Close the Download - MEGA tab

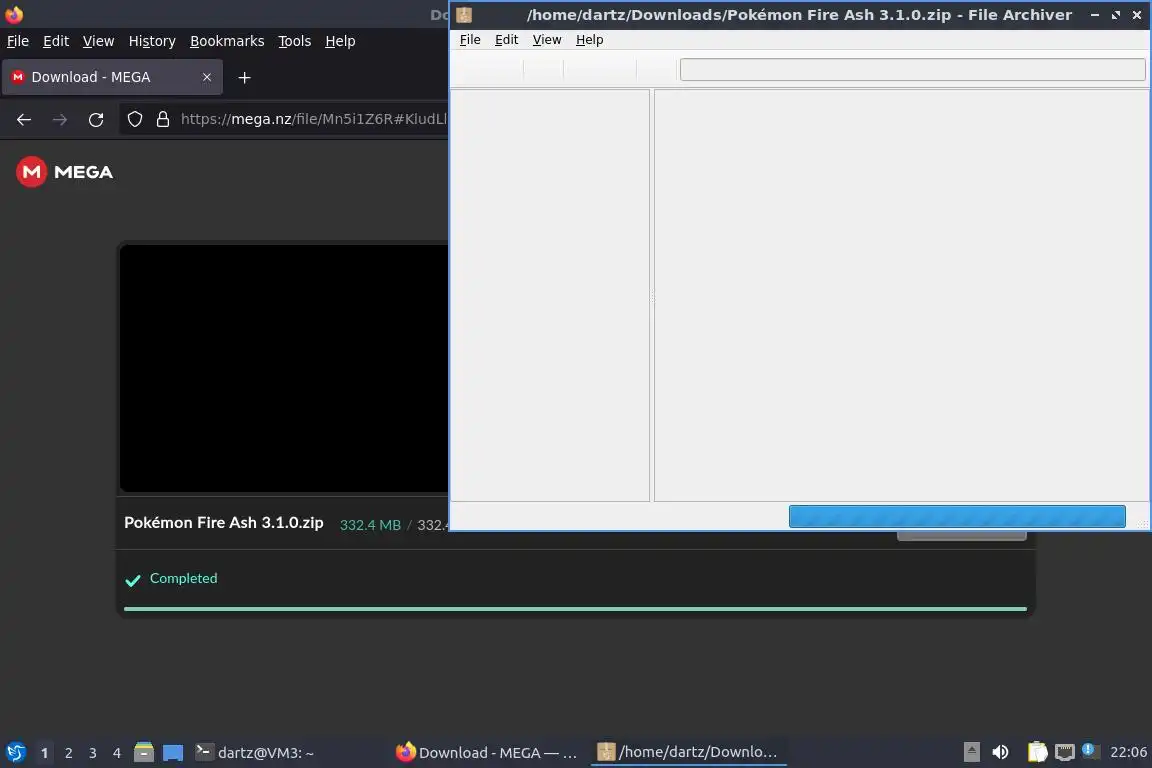coord(207,77)
